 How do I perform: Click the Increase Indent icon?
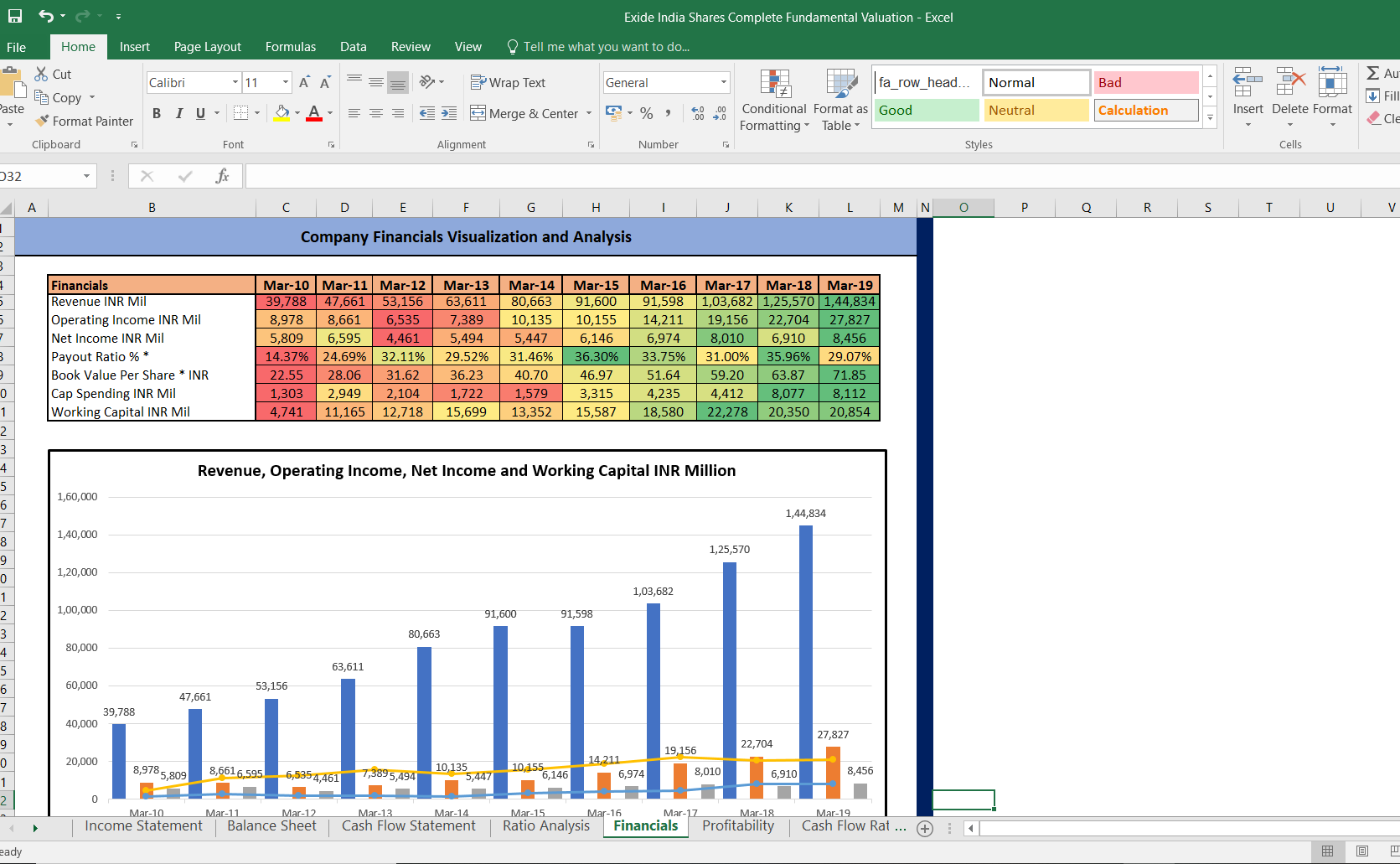pyautogui.click(x=449, y=112)
